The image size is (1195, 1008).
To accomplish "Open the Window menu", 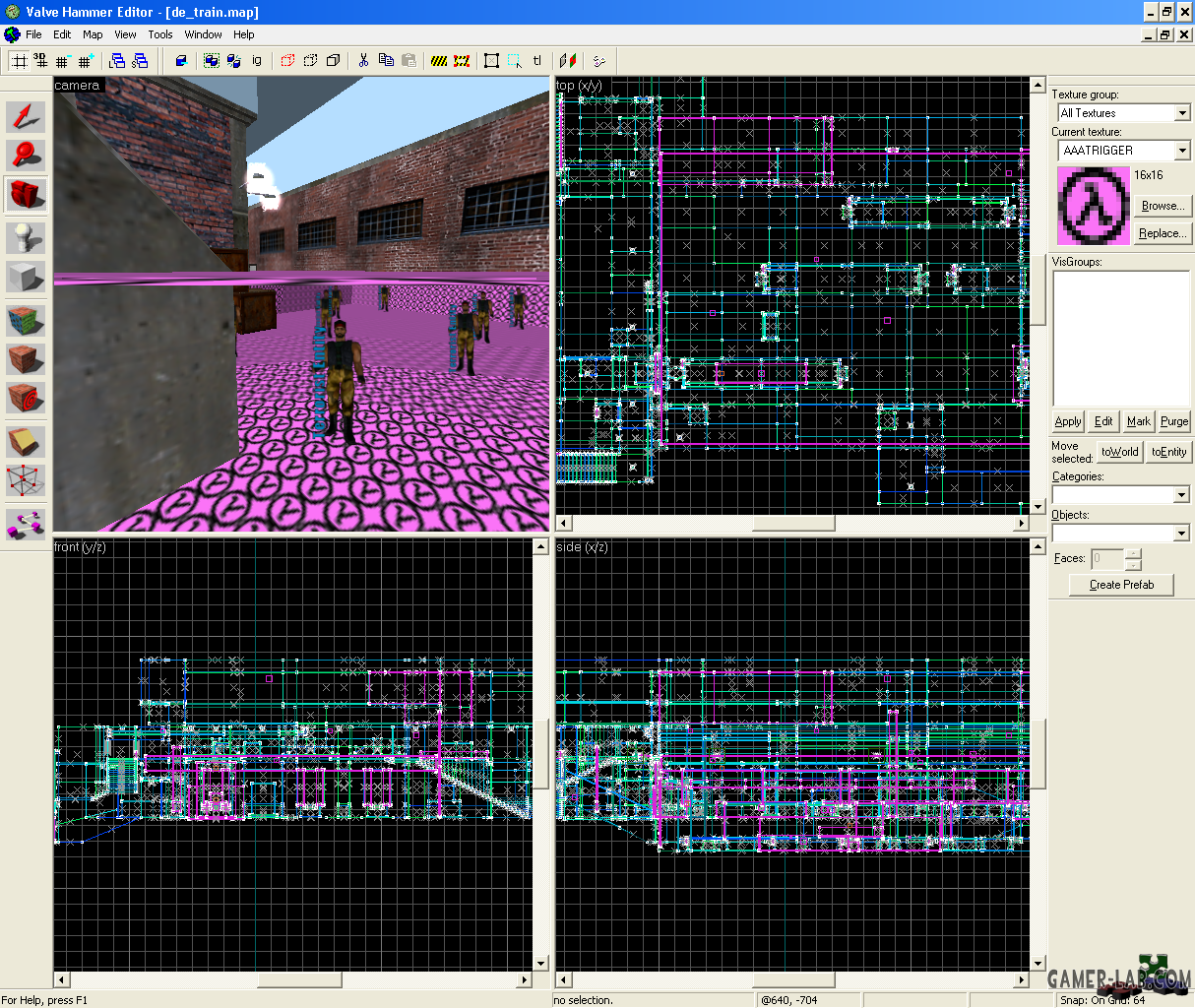I will [204, 34].
